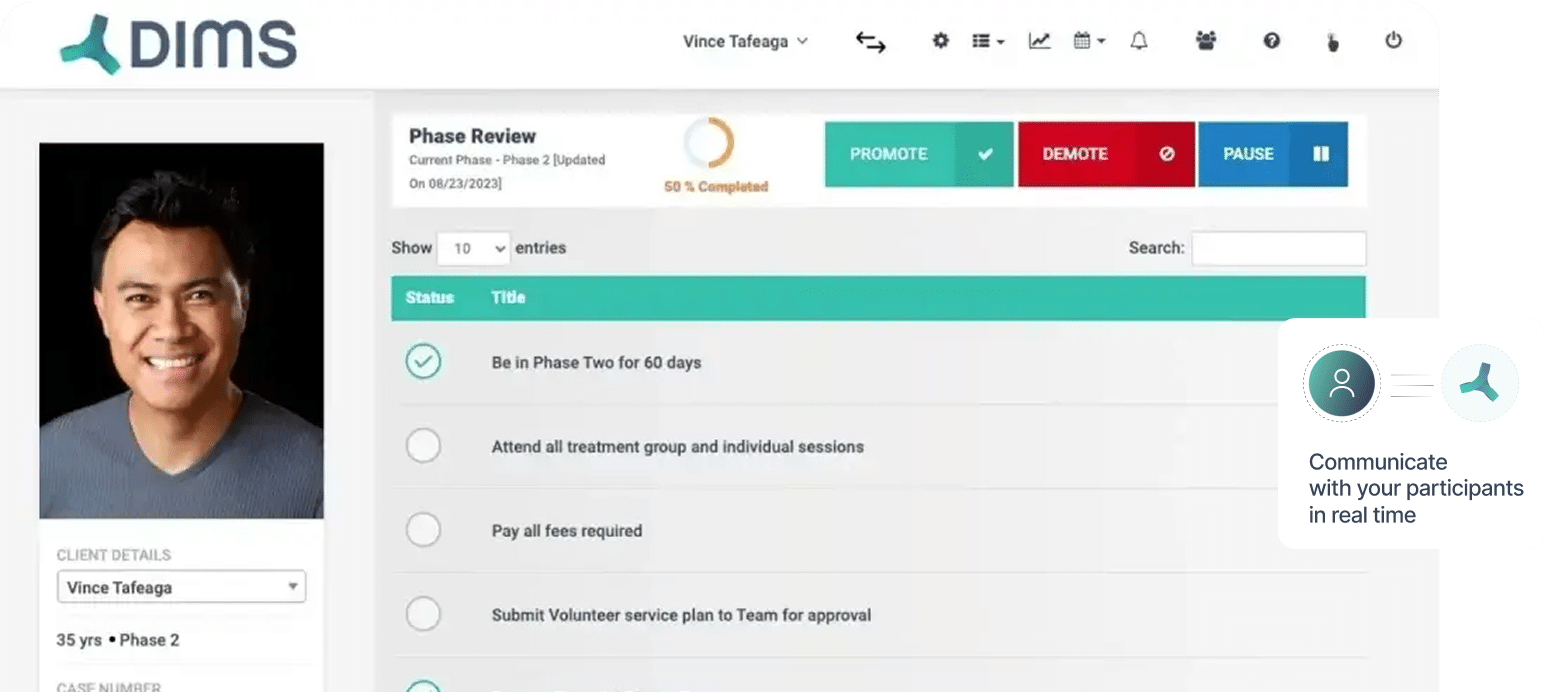Toggle status for Be in Phase Two for 60 days
The width and height of the screenshot is (1545, 693).
click(x=424, y=362)
